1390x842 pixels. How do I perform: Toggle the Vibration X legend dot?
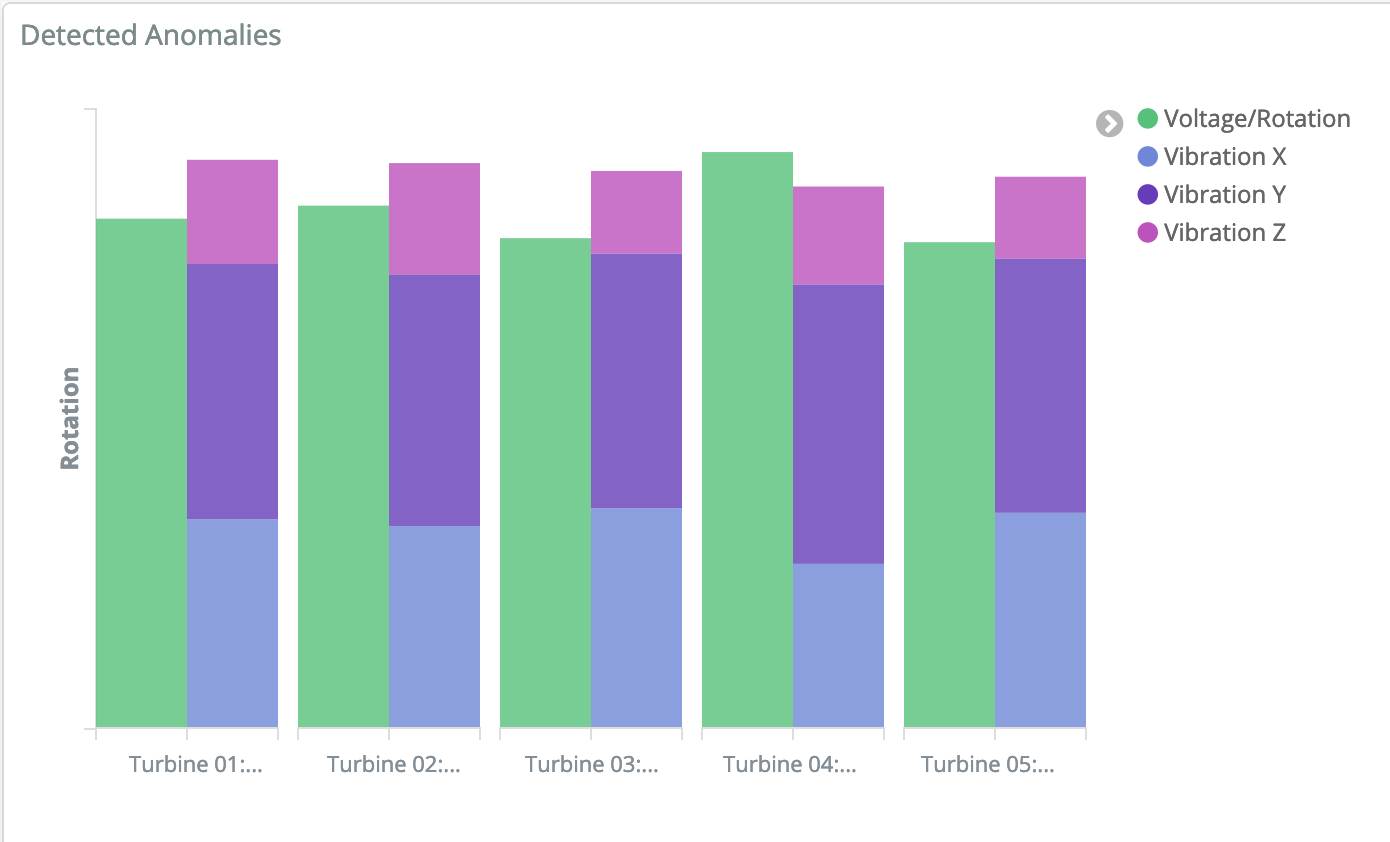1148,157
